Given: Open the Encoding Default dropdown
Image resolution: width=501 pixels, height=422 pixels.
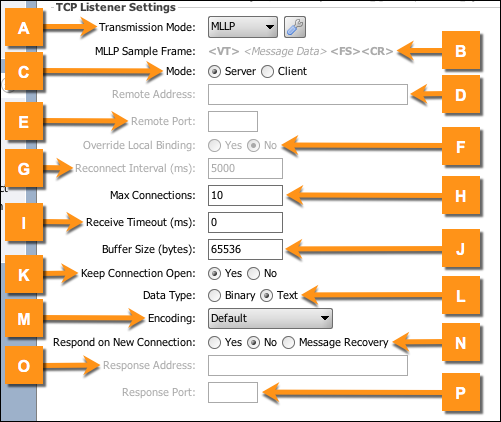Looking at the screenshot, I should (x=270, y=318).
